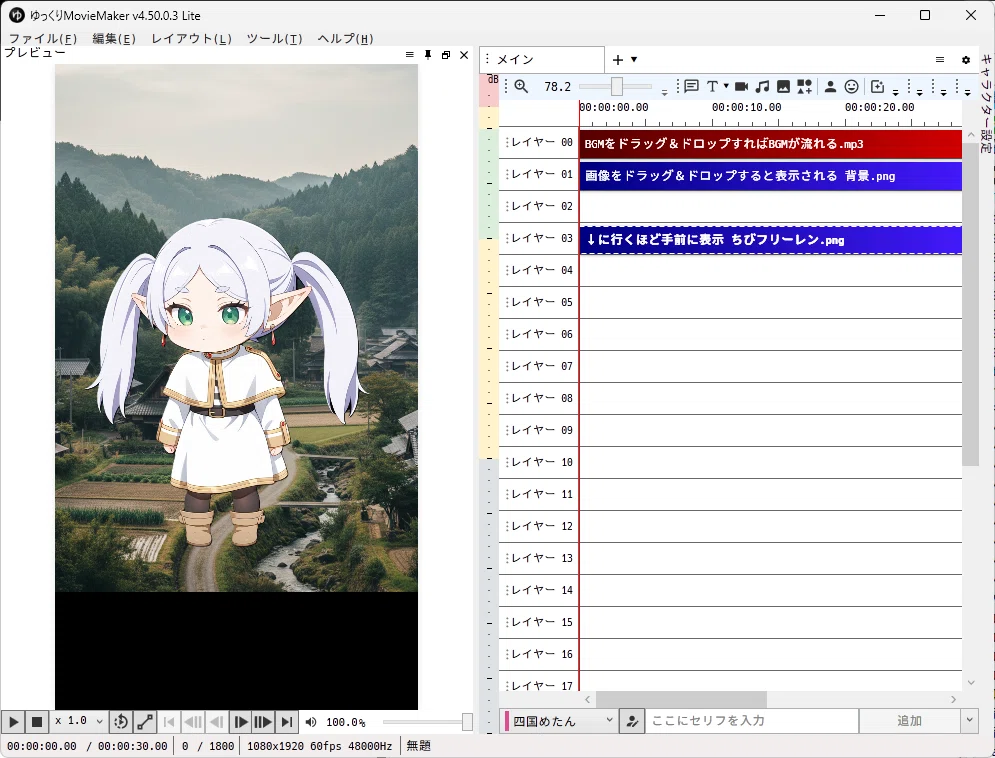Add a new timeline scene with plus button
Viewport: 995px width, 758px height.
click(x=618, y=60)
